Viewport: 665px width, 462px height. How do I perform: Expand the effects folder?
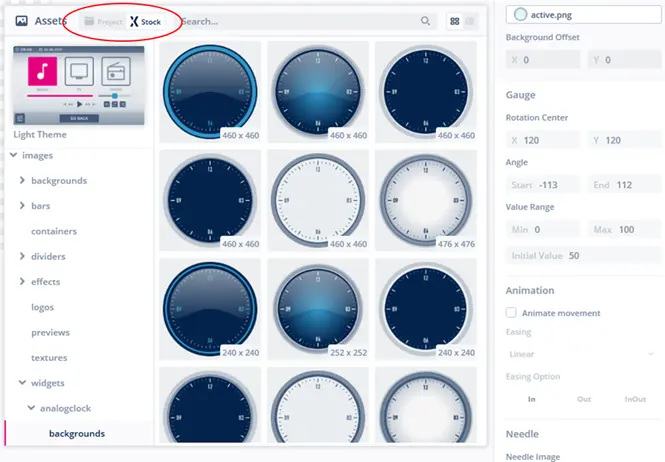(23, 282)
